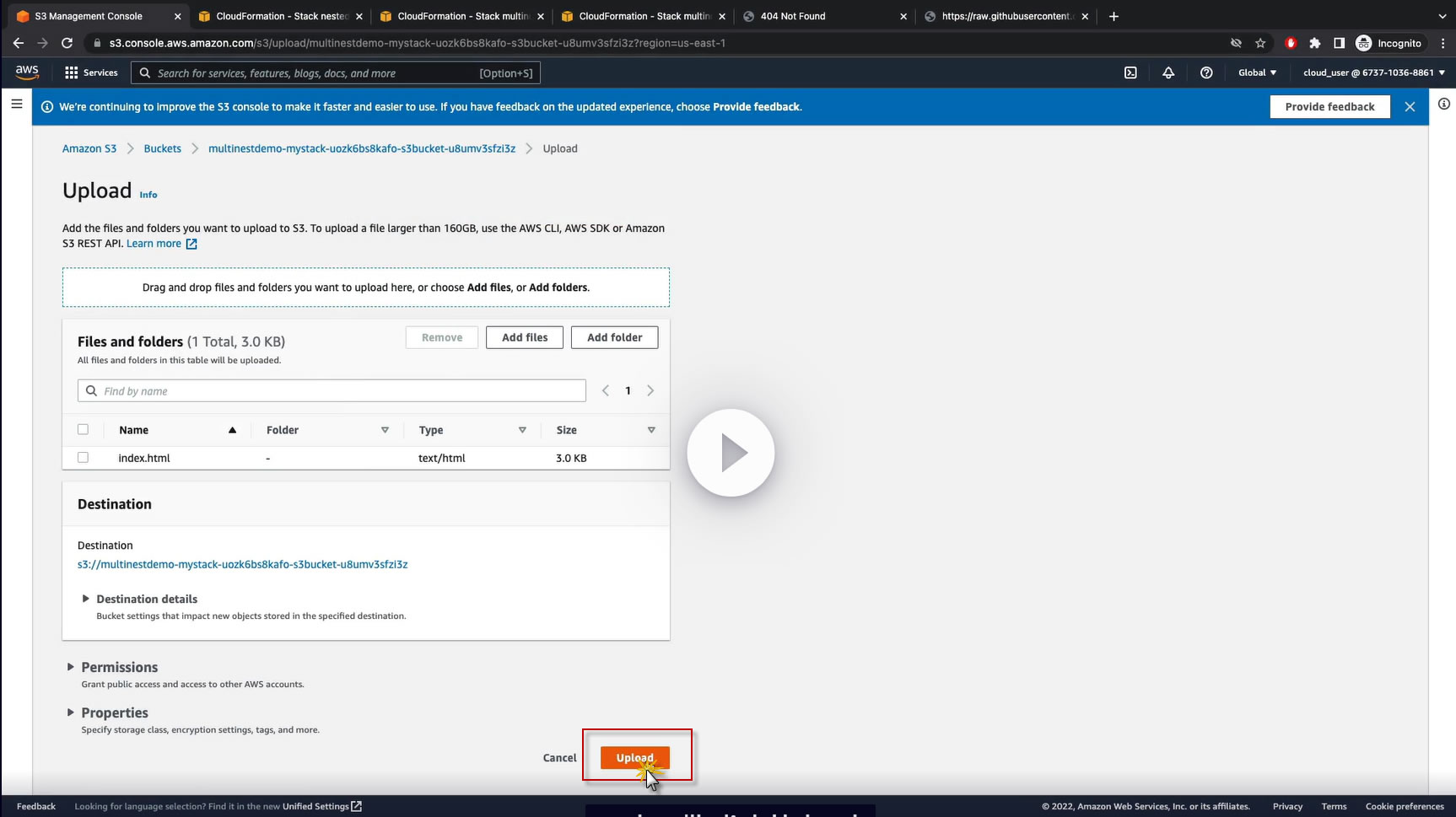Navigate to Amazon S3 breadcrumb

(89, 148)
